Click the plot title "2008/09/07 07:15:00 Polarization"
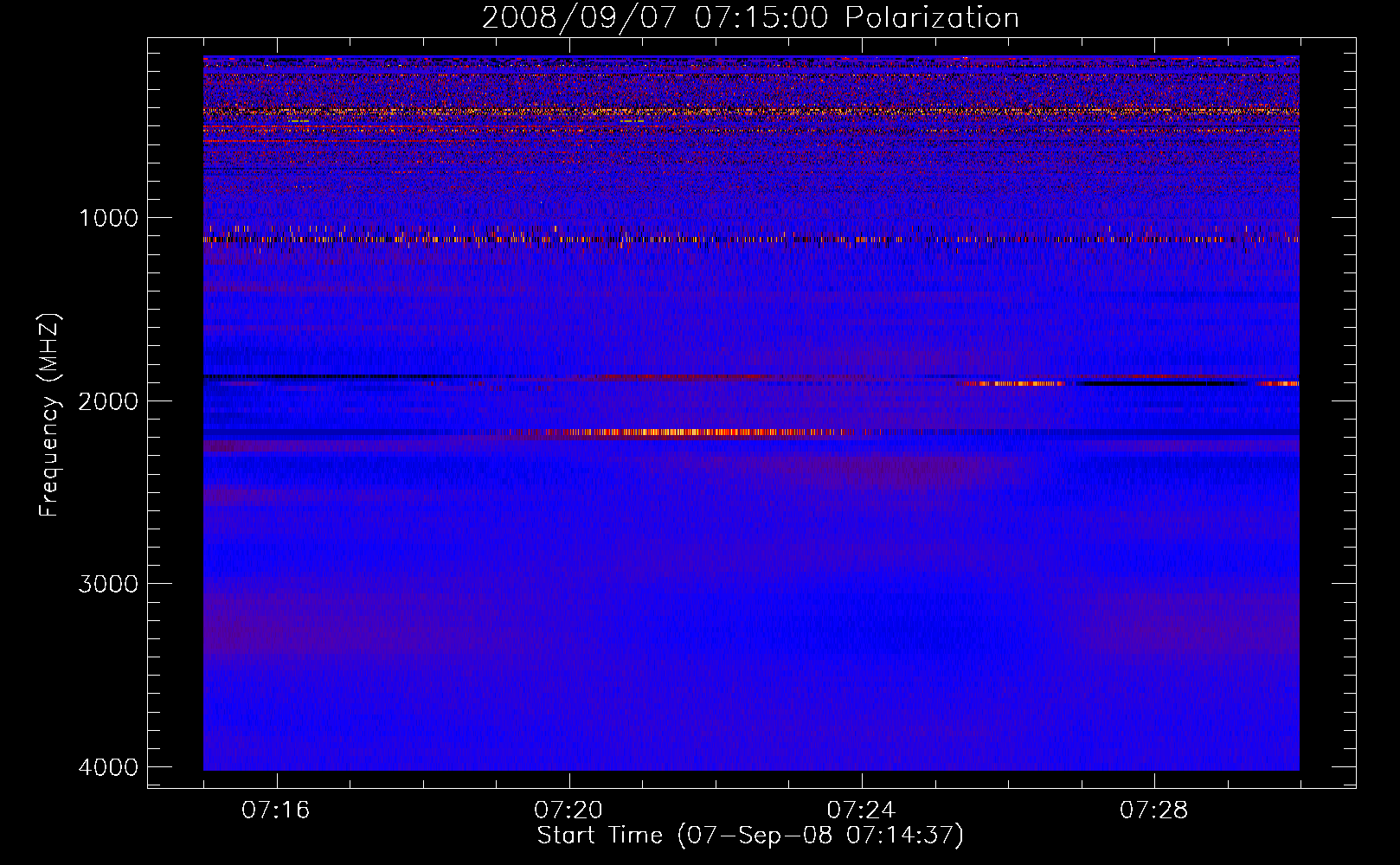 pyautogui.click(x=750, y=18)
